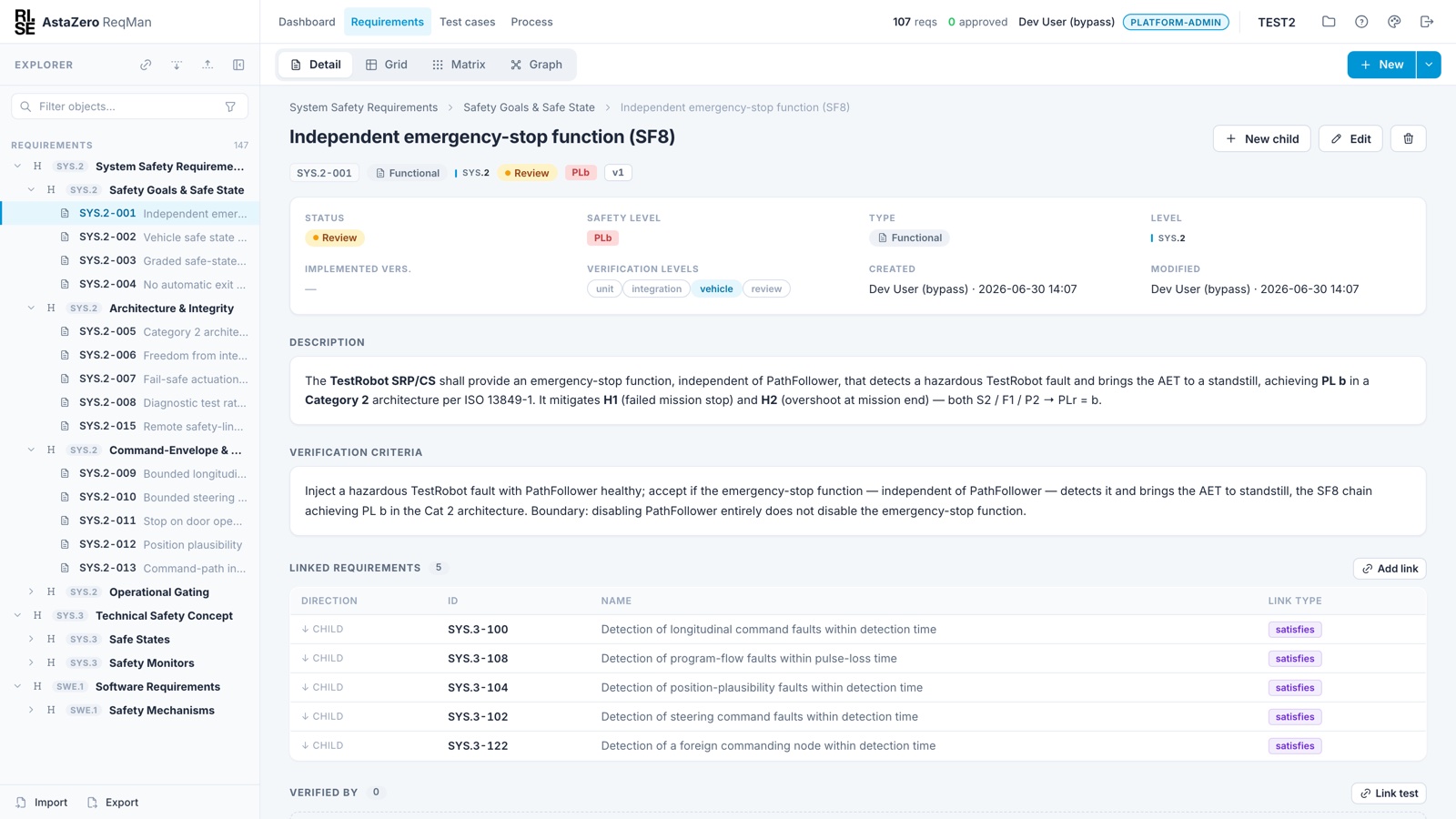This screenshot has height=819, width=1456.
Task: Click the filter funnel icon in search box
Action: [x=230, y=106]
